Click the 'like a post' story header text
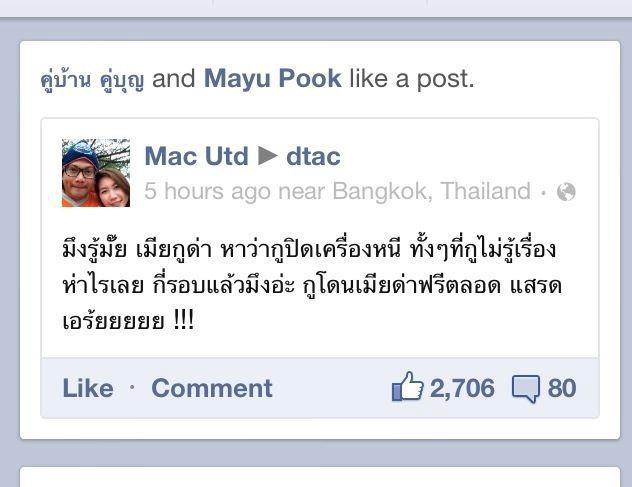632x487 pixels. tap(412, 78)
